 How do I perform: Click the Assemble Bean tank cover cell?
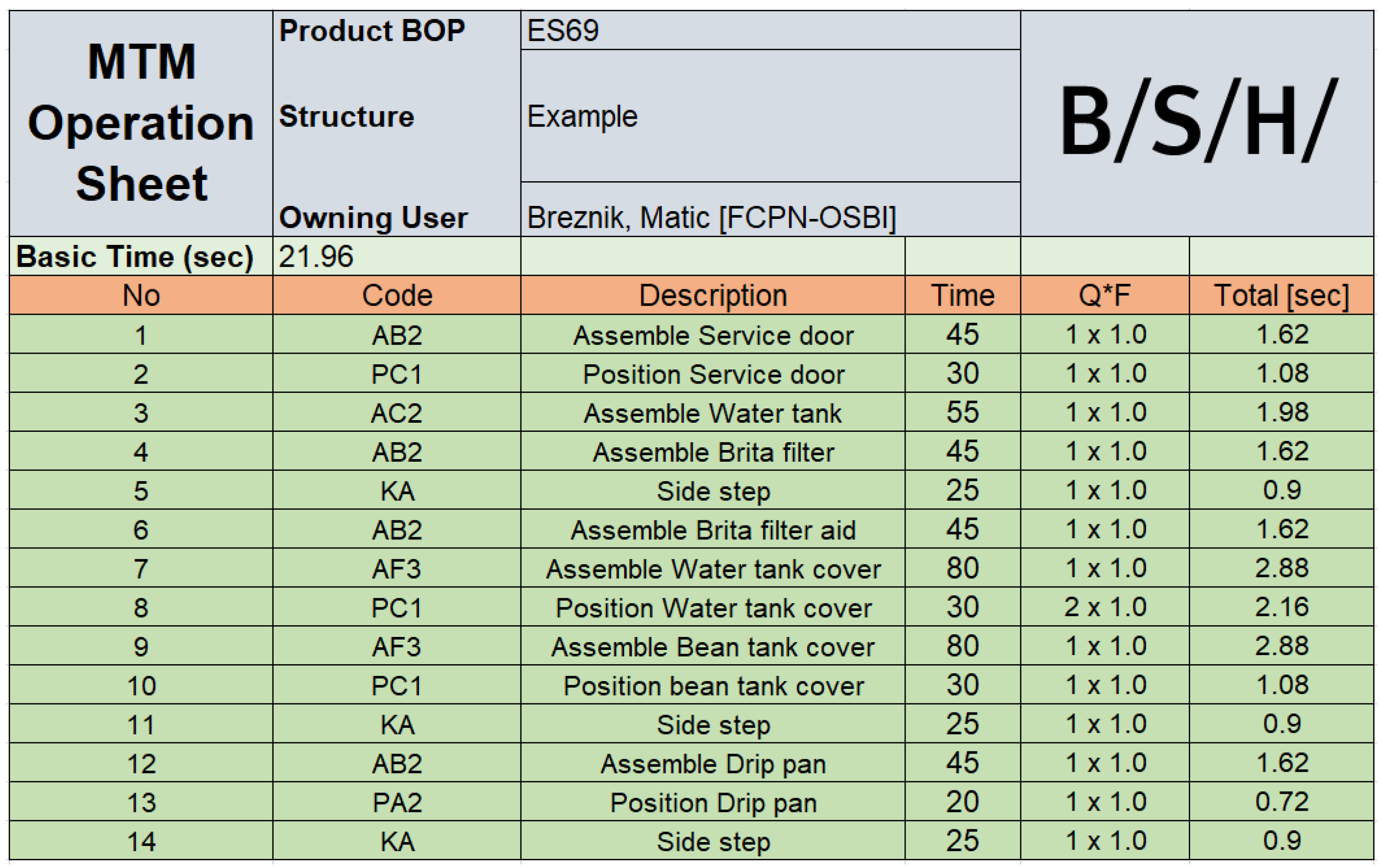713,646
